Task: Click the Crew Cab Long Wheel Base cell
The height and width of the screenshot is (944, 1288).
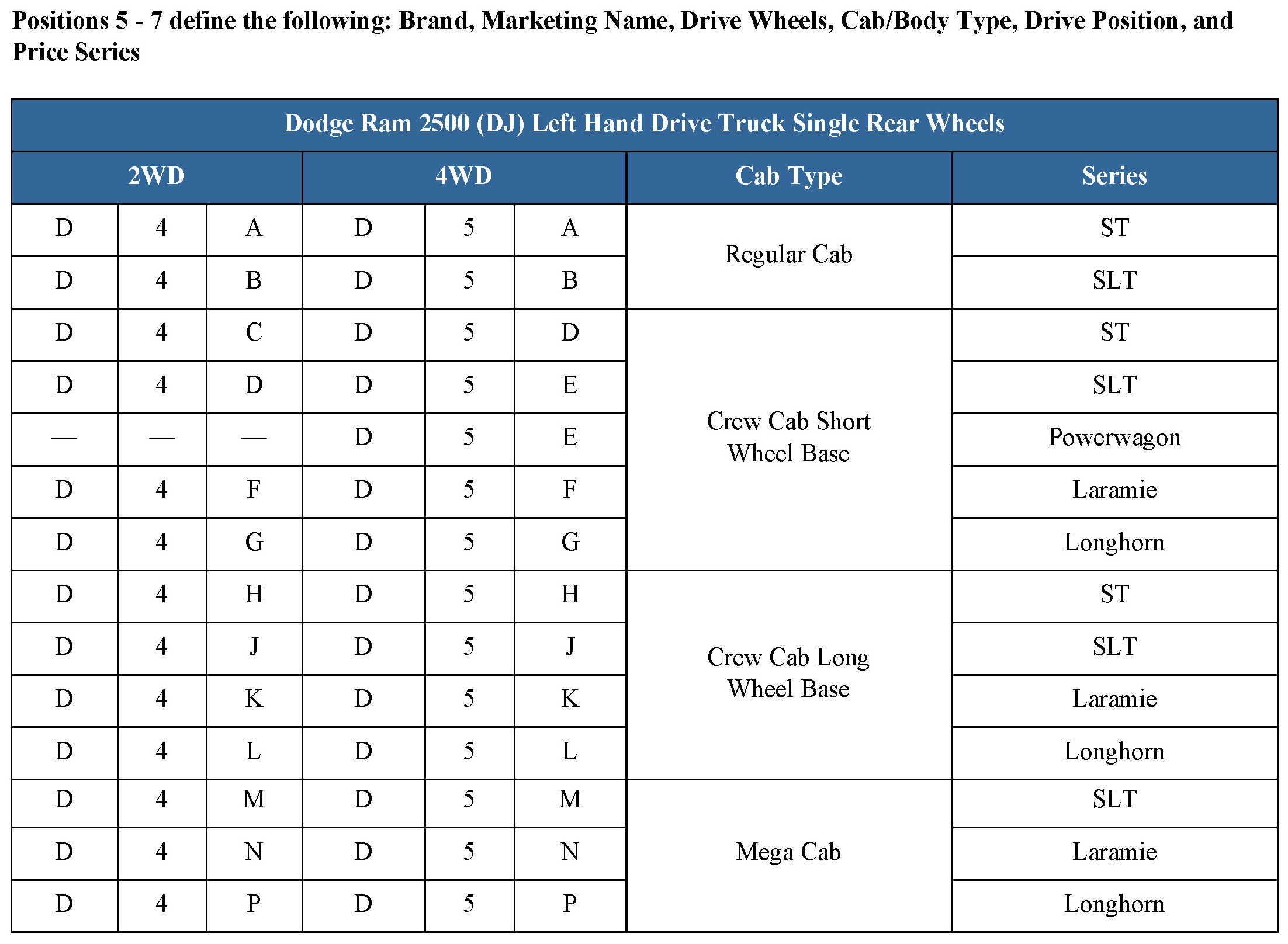Action: [788, 673]
